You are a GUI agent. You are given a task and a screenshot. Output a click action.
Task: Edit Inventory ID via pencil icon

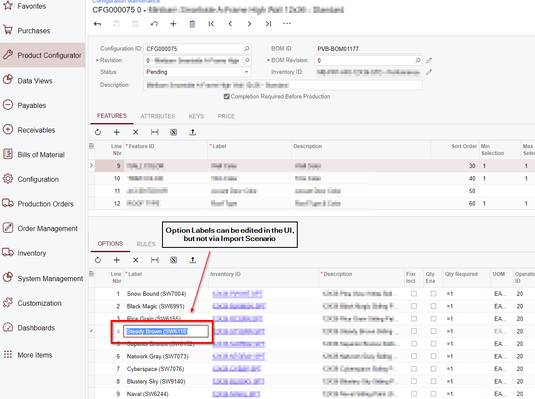(x=429, y=72)
